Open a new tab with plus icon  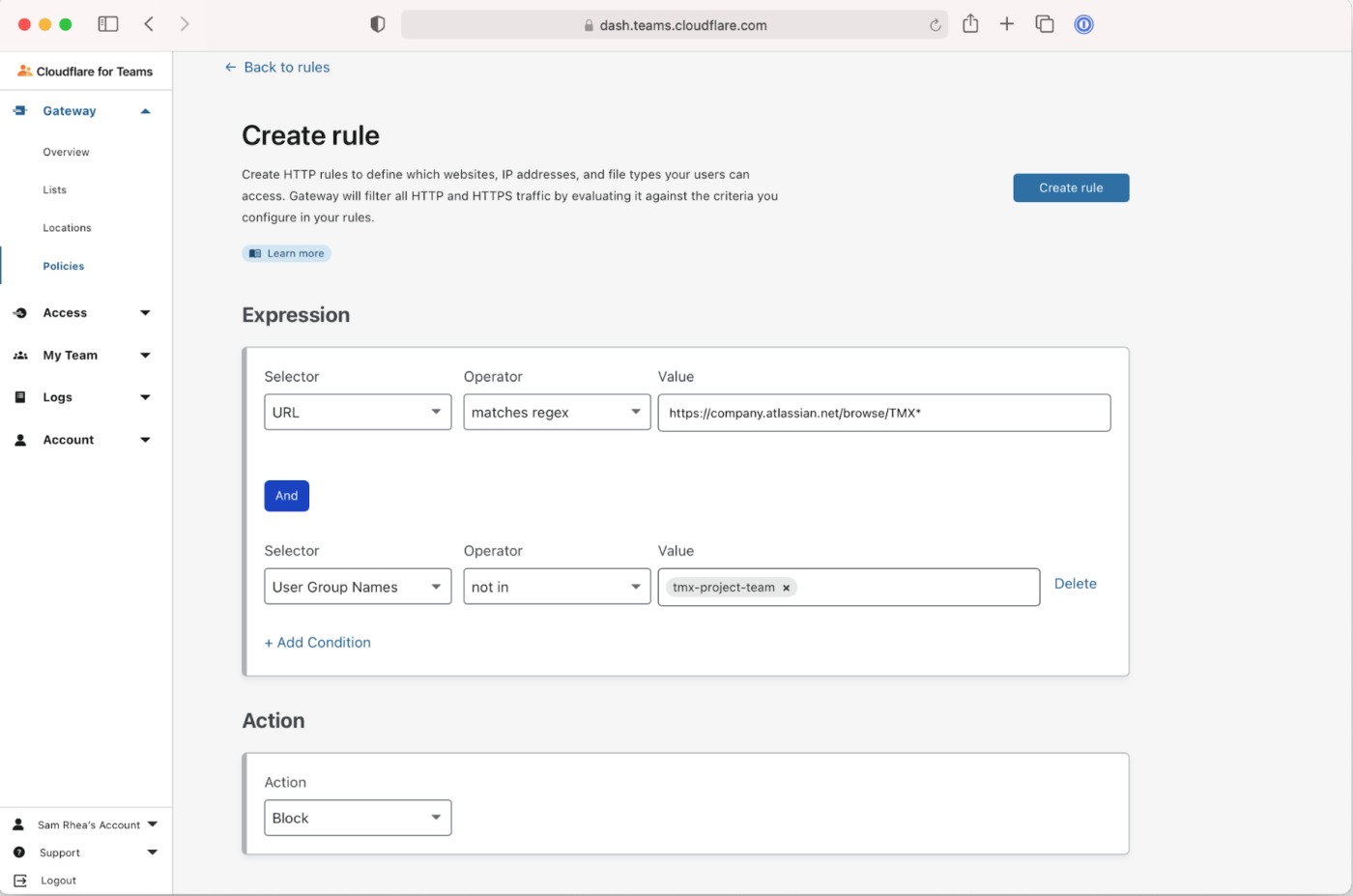pyautogui.click(x=1007, y=24)
